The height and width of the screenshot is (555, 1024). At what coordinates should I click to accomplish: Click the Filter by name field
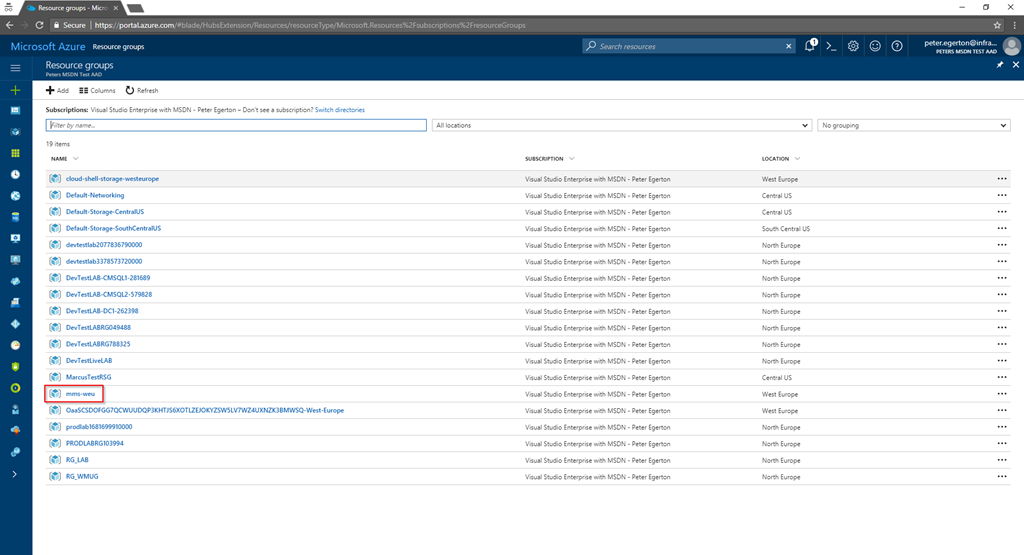tap(236, 125)
